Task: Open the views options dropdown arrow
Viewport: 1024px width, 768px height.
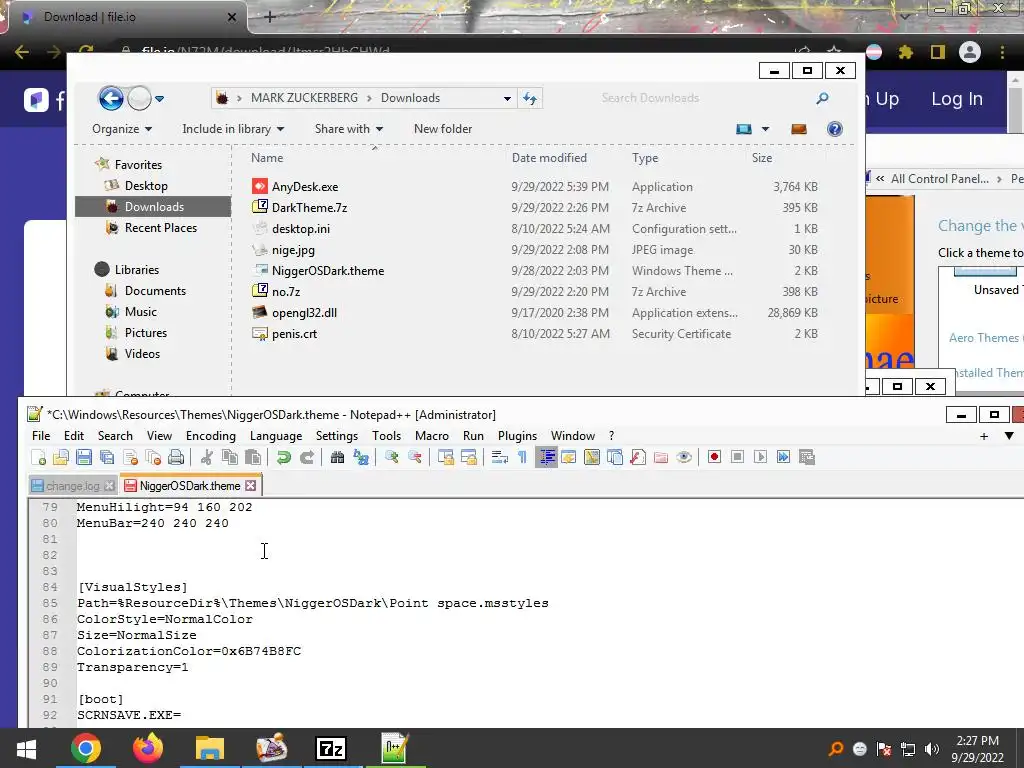Action: [765, 129]
